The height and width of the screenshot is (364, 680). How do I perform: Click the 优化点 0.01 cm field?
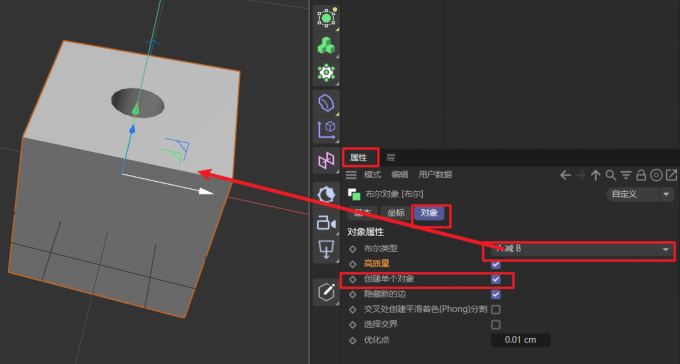click(520, 340)
